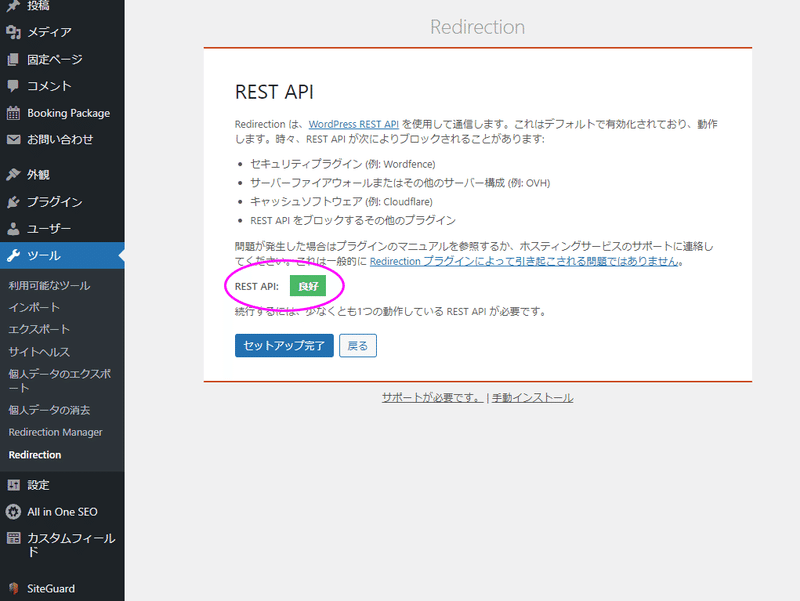Open the WordPress REST API link
Image resolution: width=800 pixels, height=601 pixels.
[x=354, y=124]
